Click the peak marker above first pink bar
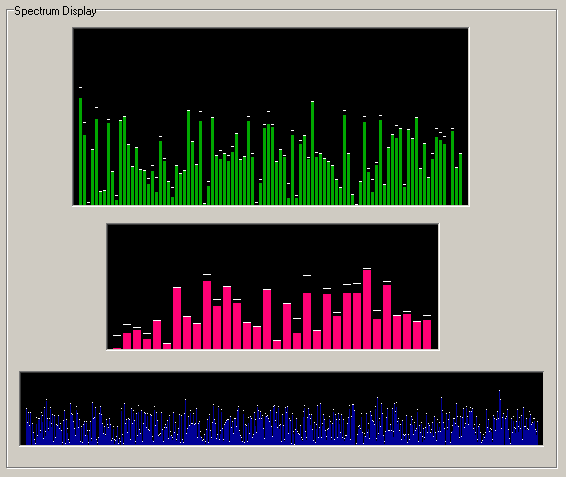Image resolution: width=566 pixels, height=477 pixels. pyautogui.click(x=117, y=335)
